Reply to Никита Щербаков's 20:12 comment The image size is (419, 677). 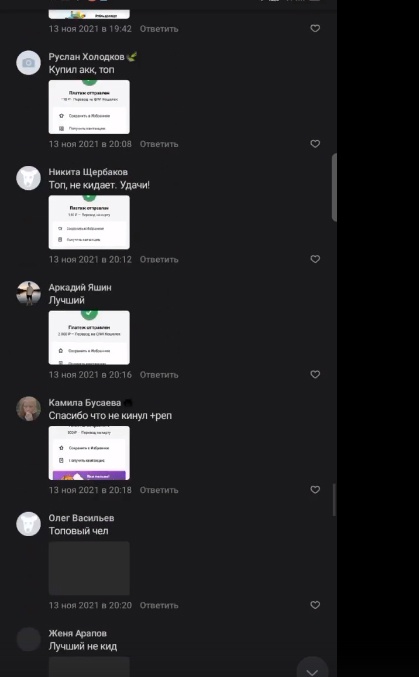pos(159,259)
